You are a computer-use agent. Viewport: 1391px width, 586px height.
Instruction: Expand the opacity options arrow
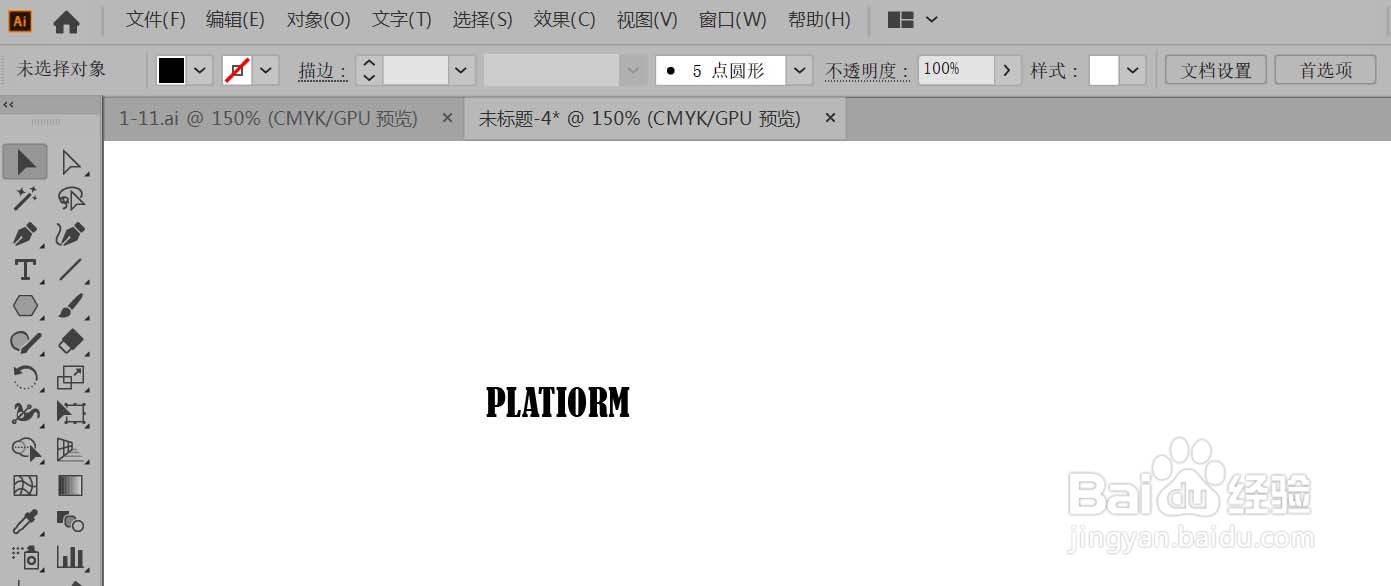pyautogui.click(x=1007, y=70)
